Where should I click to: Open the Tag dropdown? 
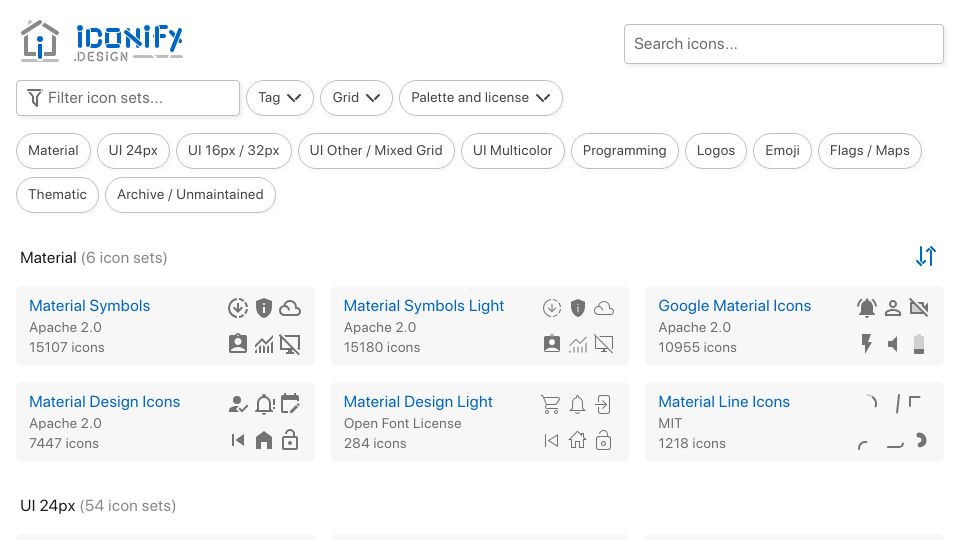(x=280, y=98)
